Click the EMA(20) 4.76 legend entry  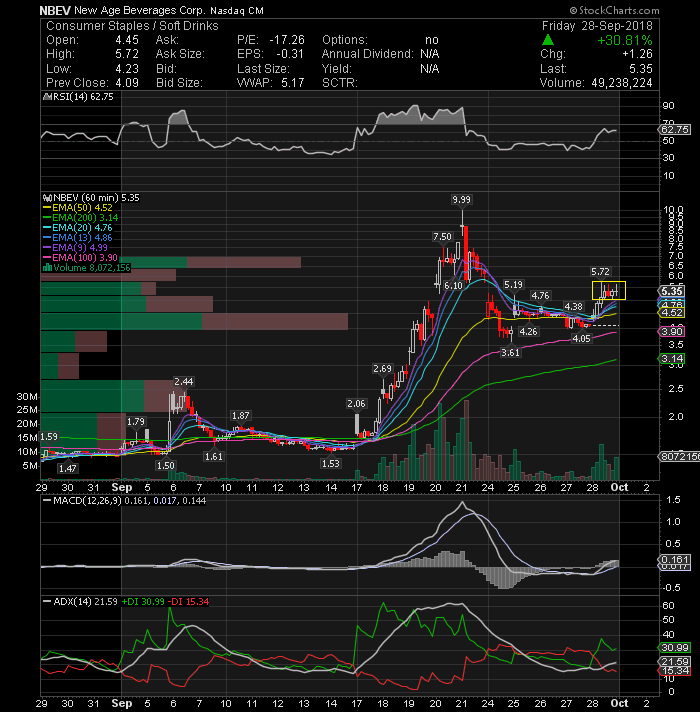click(78, 227)
